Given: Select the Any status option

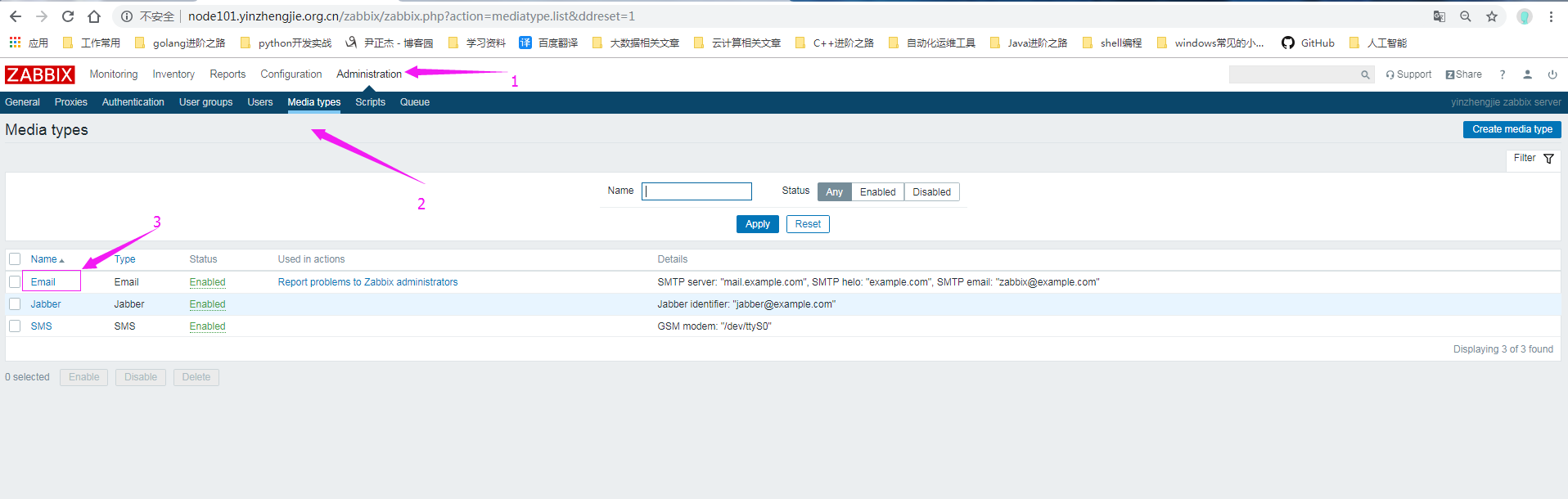Looking at the screenshot, I should pos(834,192).
